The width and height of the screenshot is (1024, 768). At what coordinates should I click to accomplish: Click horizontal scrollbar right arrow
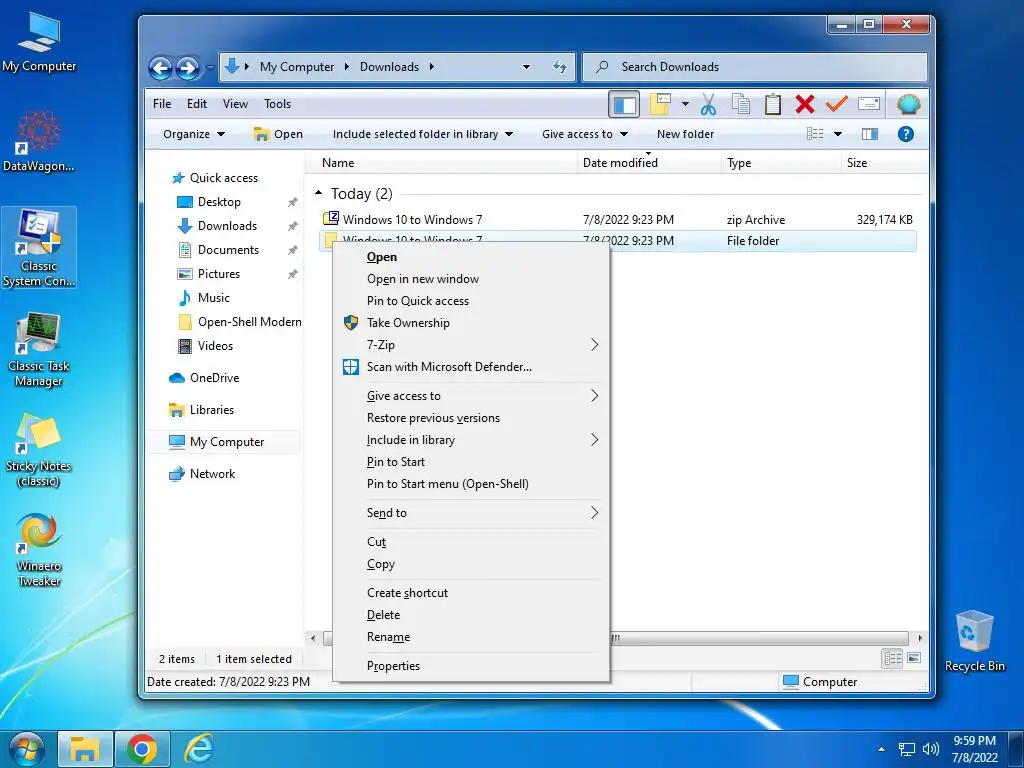pyautogui.click(x=920, y=638)
